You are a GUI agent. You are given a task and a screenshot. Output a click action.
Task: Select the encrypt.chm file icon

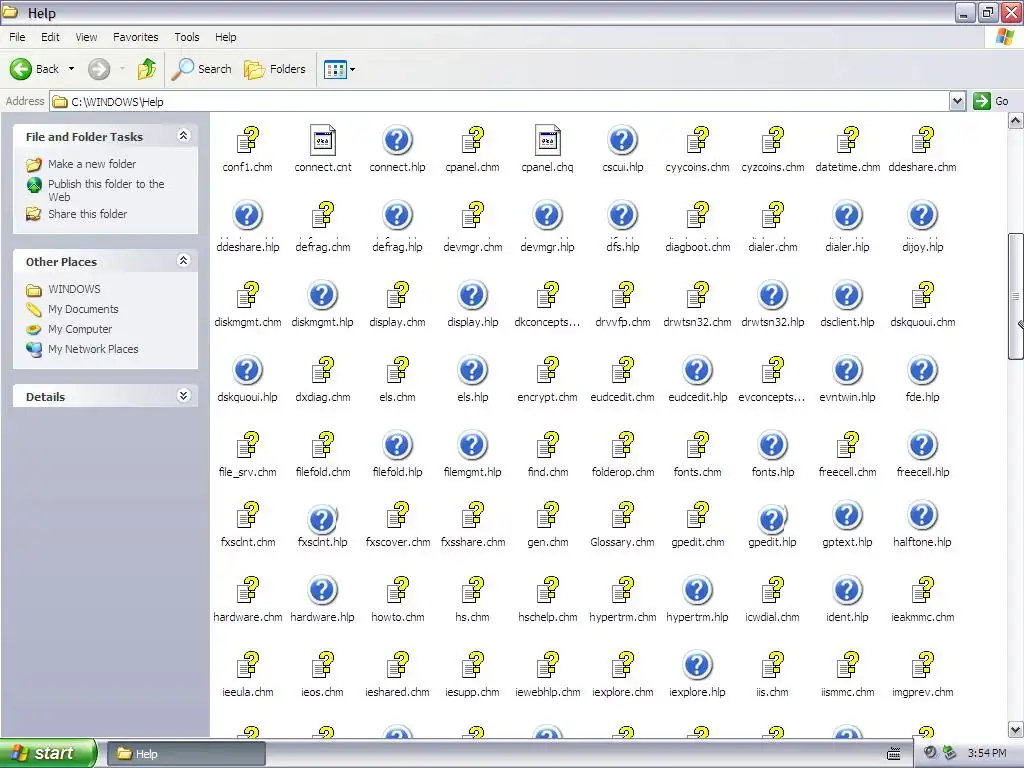[x=547, y=370]
